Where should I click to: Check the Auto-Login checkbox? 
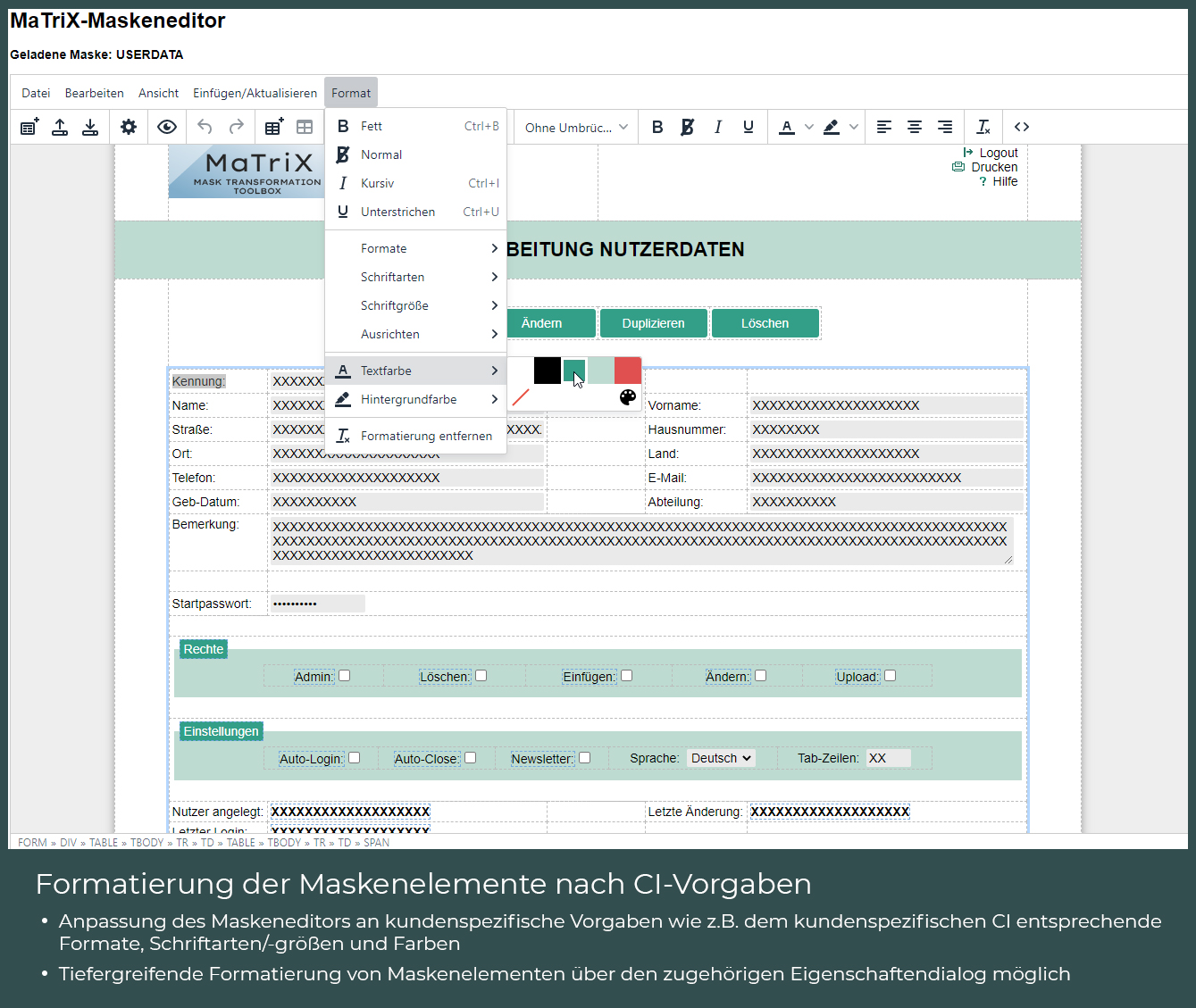pos(355,758)
